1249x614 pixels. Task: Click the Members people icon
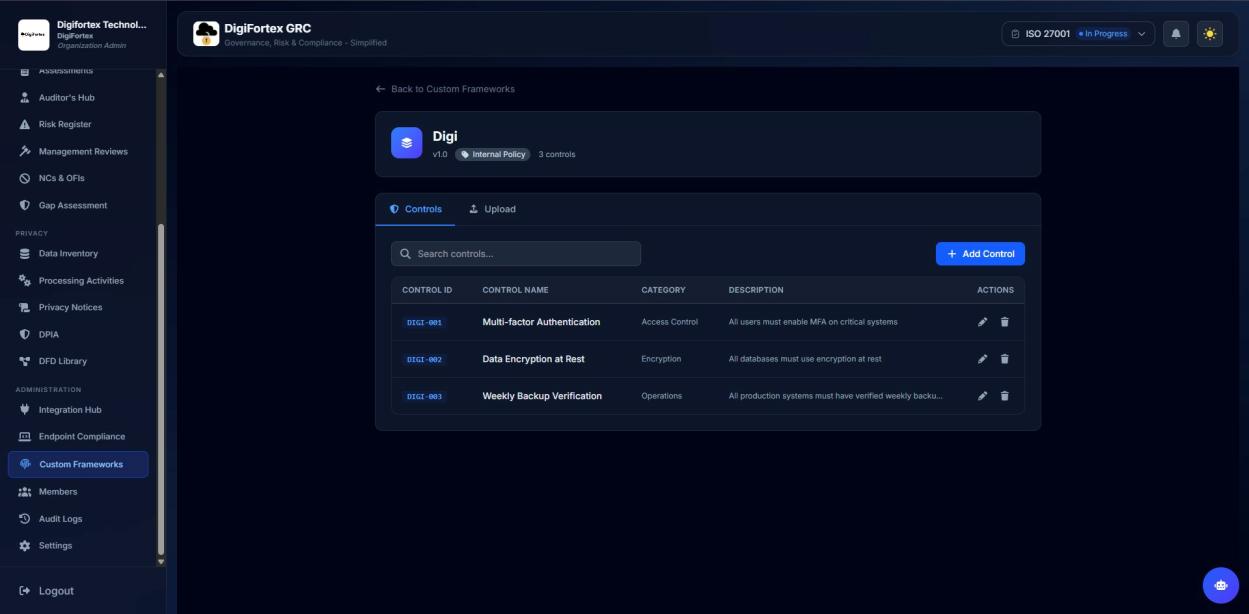tap(25, 492)
